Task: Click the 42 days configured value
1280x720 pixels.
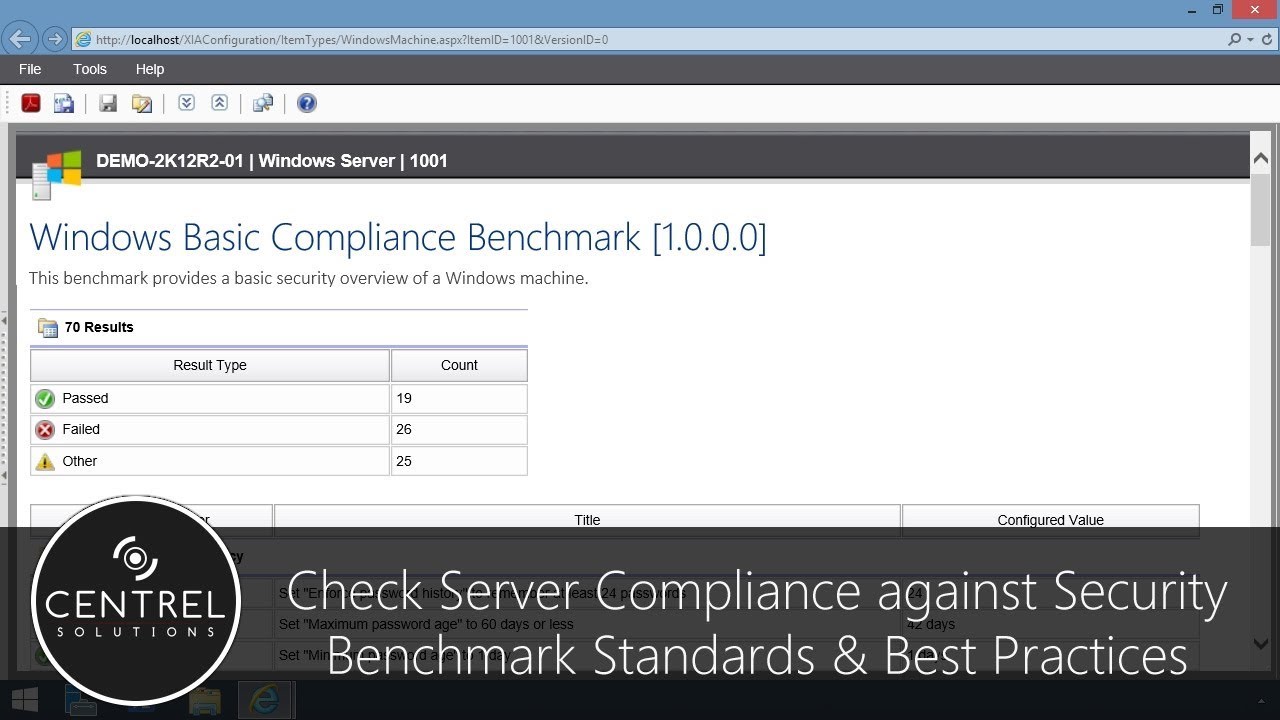Action: point(931,624)
